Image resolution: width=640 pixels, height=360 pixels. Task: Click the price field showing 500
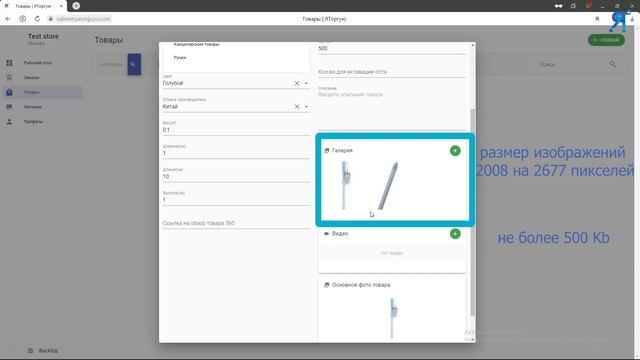click(x=392, y=48)
